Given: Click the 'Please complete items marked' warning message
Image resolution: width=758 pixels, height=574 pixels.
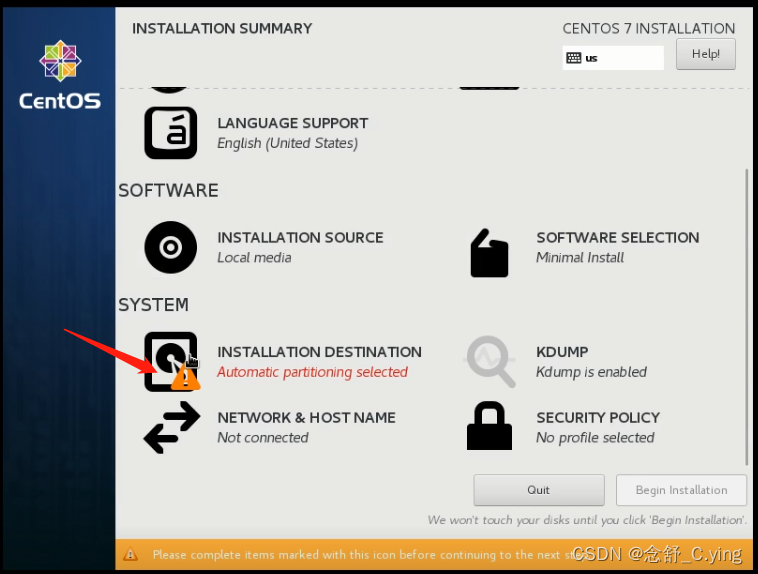Looking at the screenshot, I should pyautogui.click(x=370, y=555).
